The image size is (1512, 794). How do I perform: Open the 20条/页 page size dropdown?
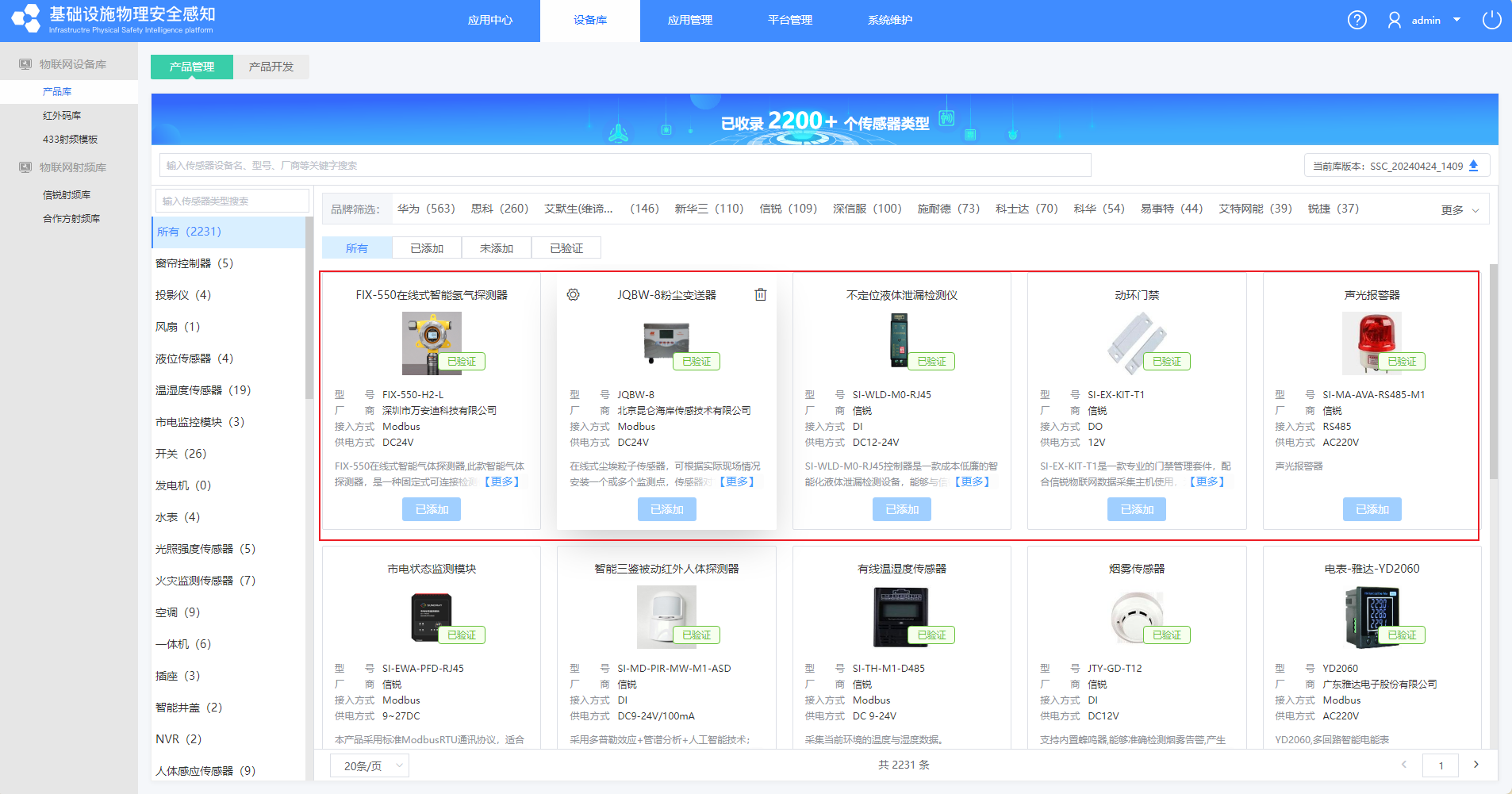(373, 765)
